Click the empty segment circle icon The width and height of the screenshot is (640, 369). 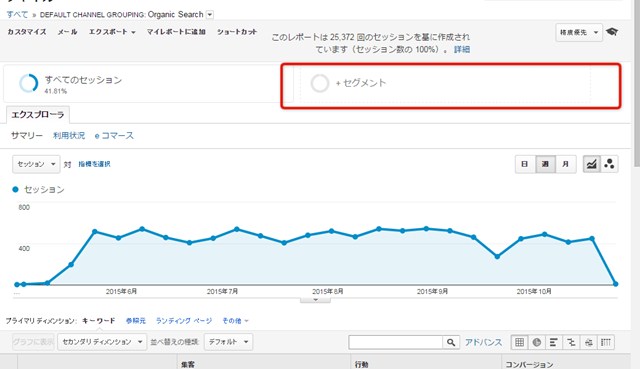tap(320, 83)
